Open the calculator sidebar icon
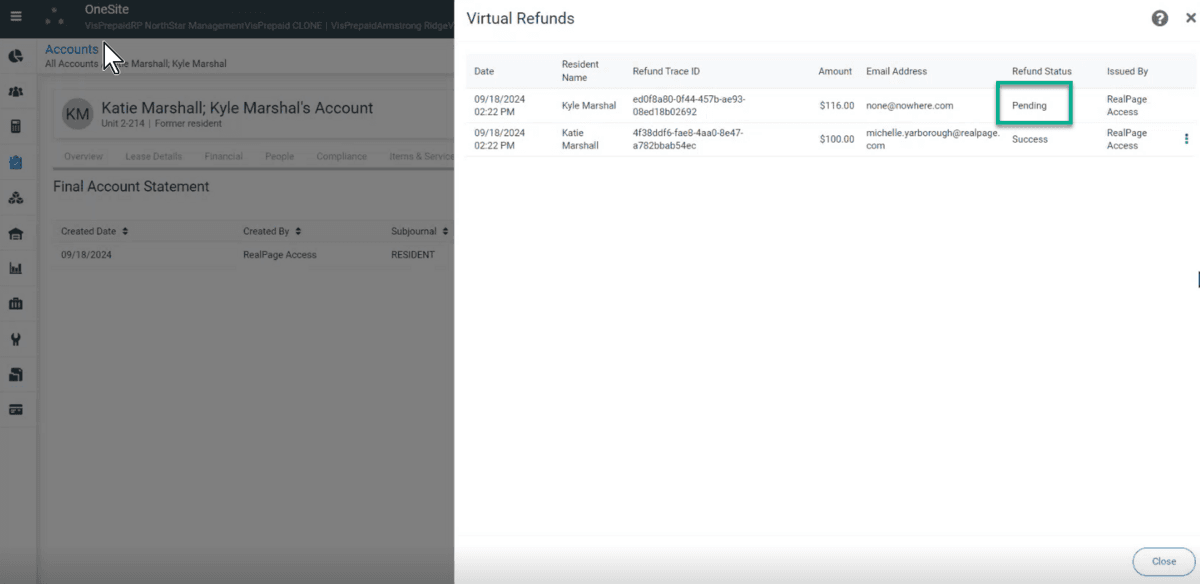 [16, 127]
